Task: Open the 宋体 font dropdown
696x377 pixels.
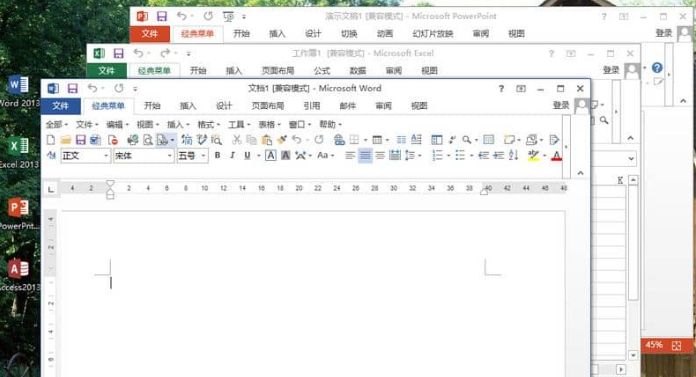Action: click(x=169, y=155)
